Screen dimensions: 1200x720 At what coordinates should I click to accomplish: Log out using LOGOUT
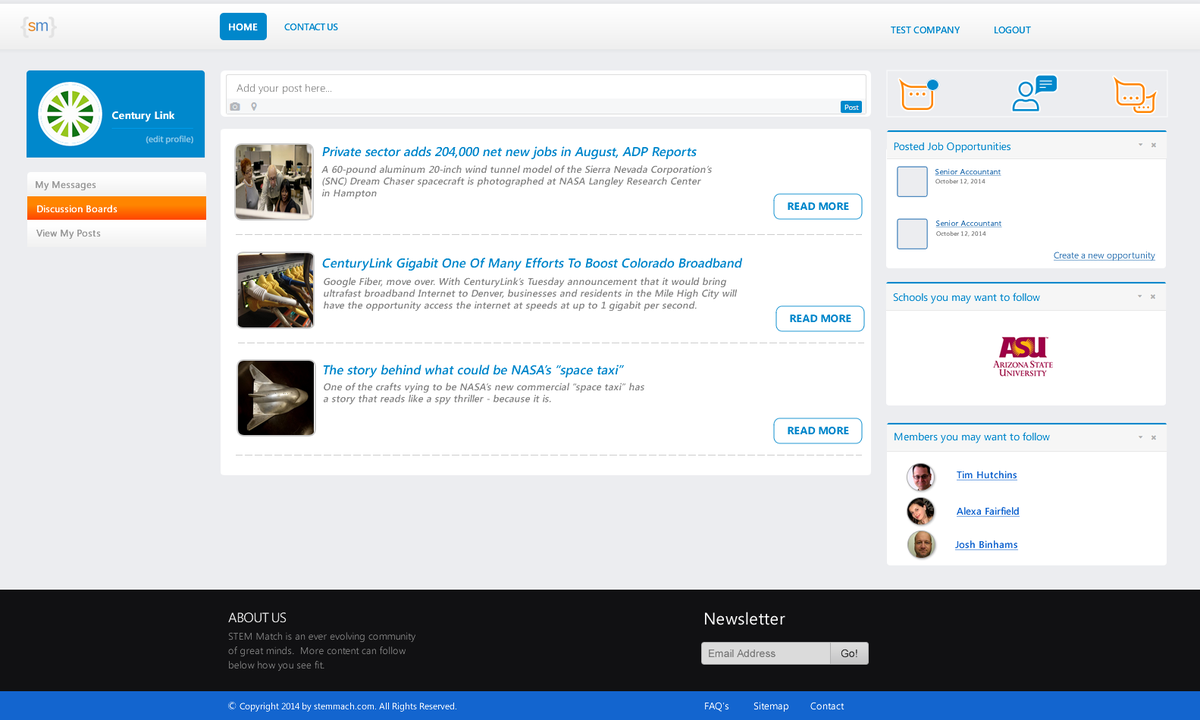tap(1012, 30)
